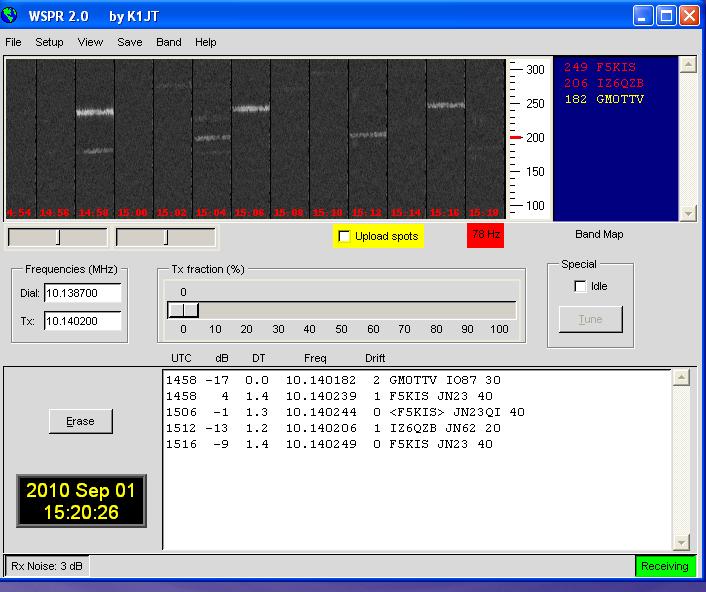Open the View menu
706x592 pixels.
pos(90,42)
